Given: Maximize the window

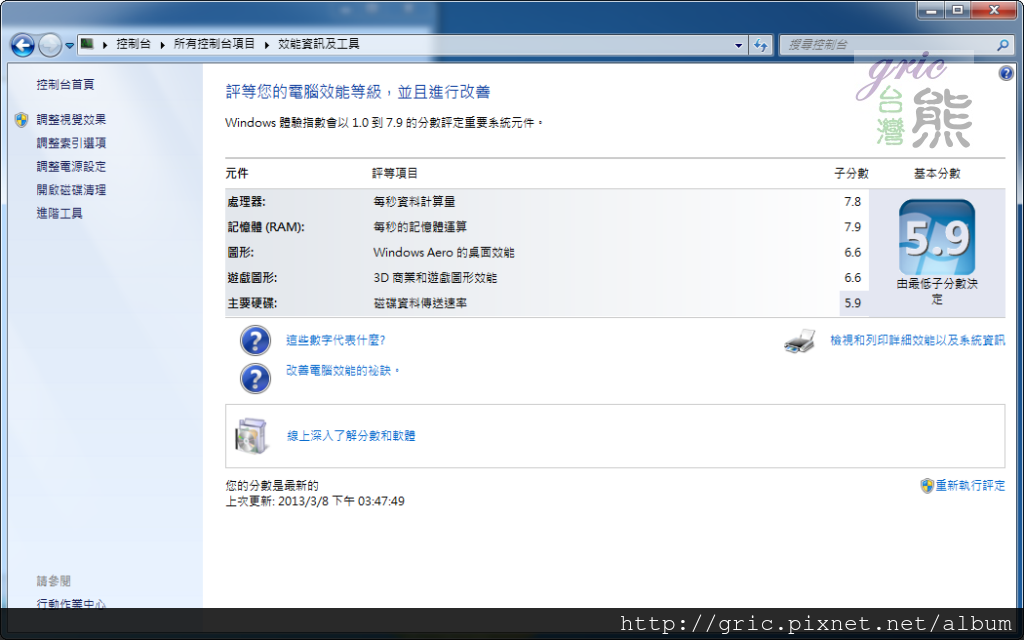Looking at the screenshot, I should click(957, 10).
